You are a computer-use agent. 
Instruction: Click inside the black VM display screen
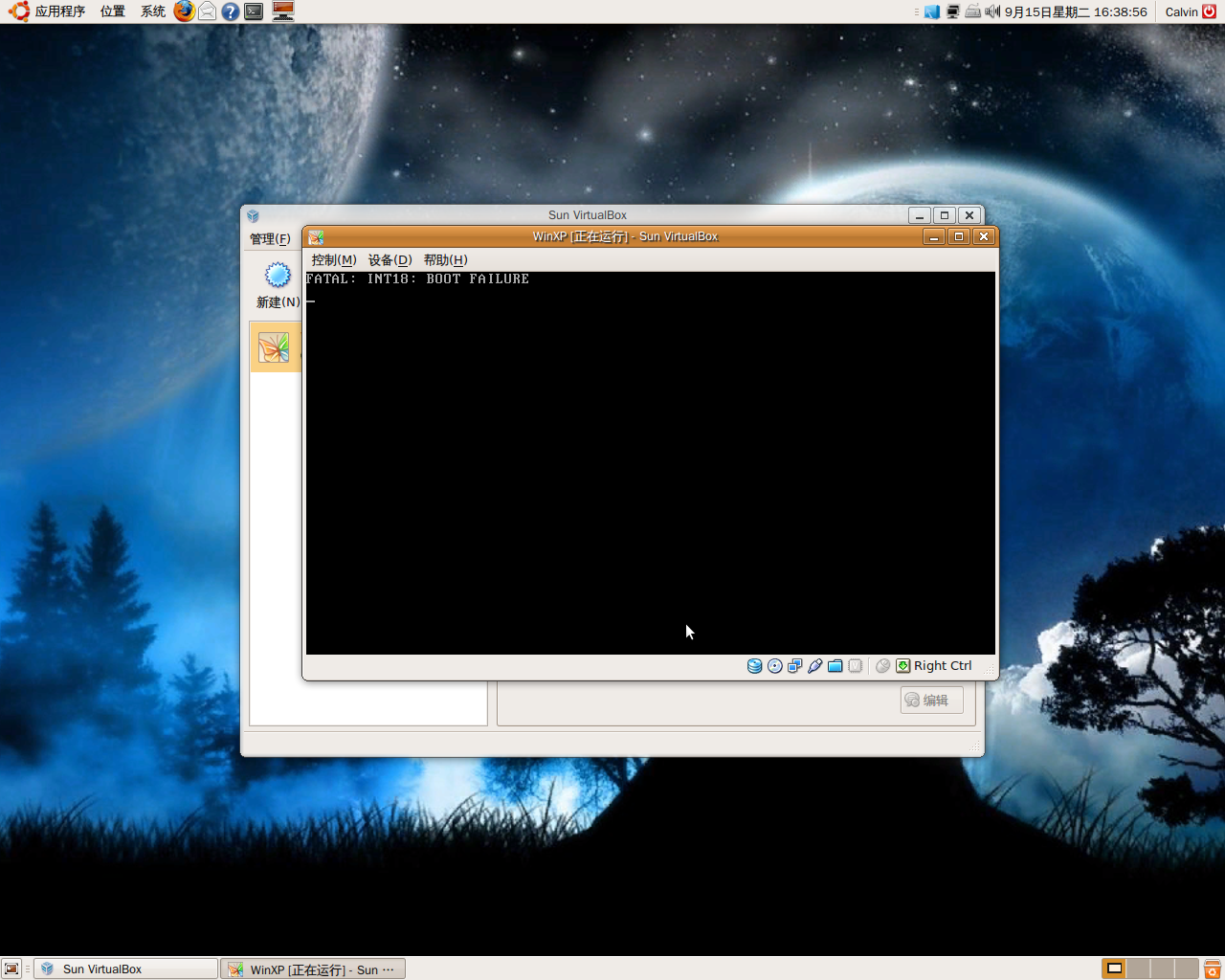point(651,463)
